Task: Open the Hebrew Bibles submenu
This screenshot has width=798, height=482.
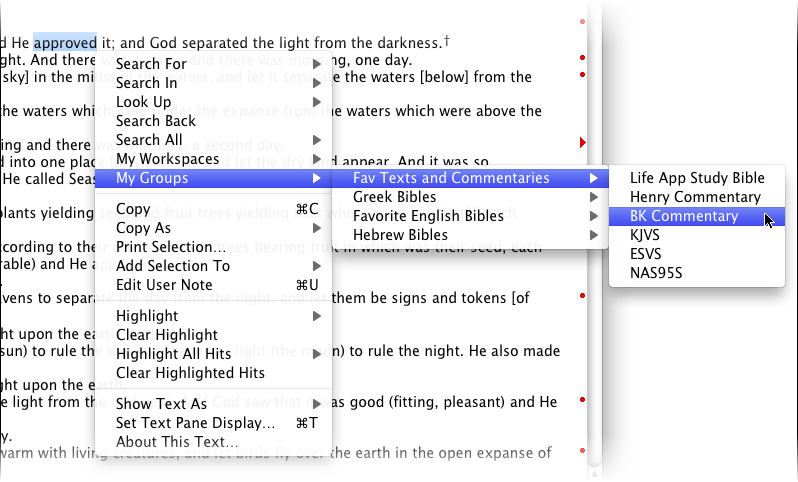Action: [x=400, y=235]
